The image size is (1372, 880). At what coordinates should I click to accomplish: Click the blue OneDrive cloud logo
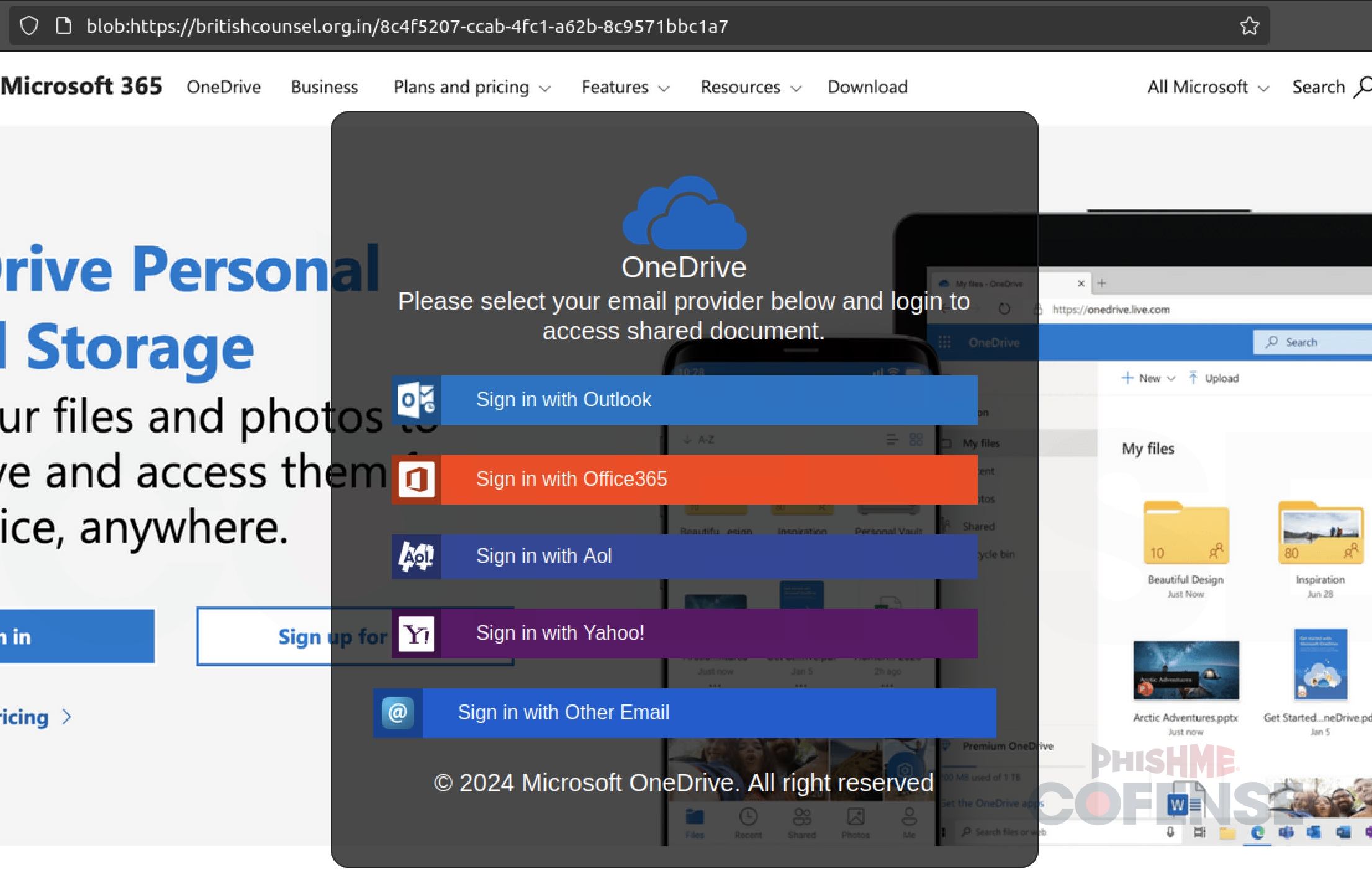(685, 213)
